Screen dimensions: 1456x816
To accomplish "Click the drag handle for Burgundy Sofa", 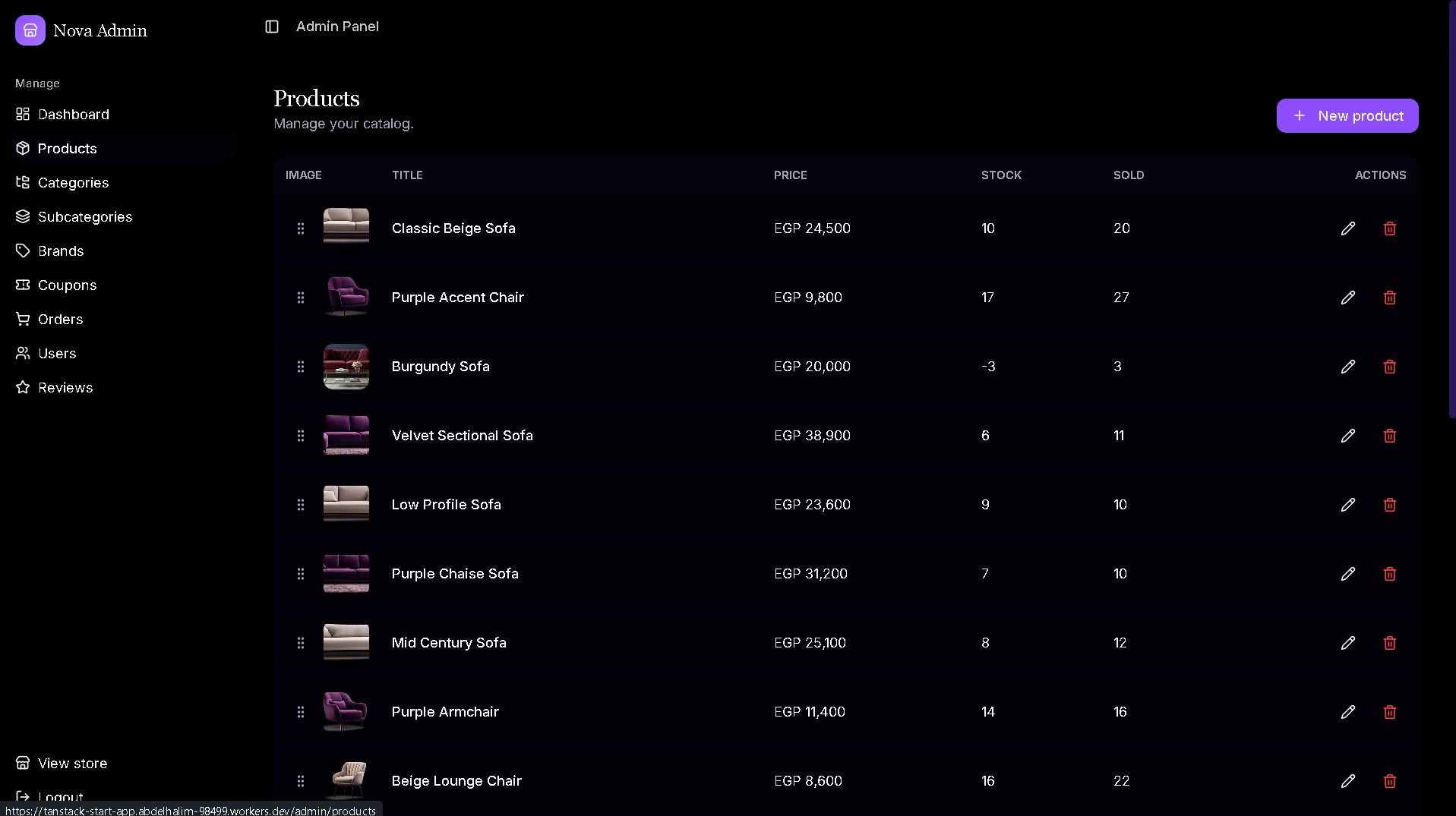I will coord(301,367).
